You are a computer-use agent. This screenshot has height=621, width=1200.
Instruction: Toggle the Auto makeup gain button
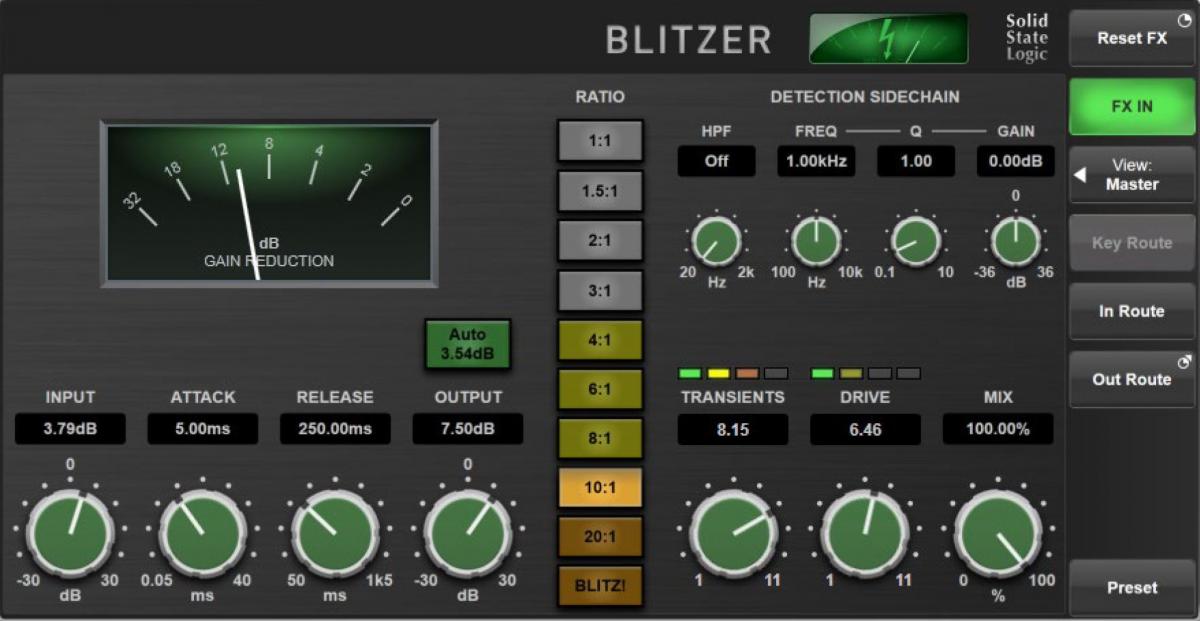point(467,343)
